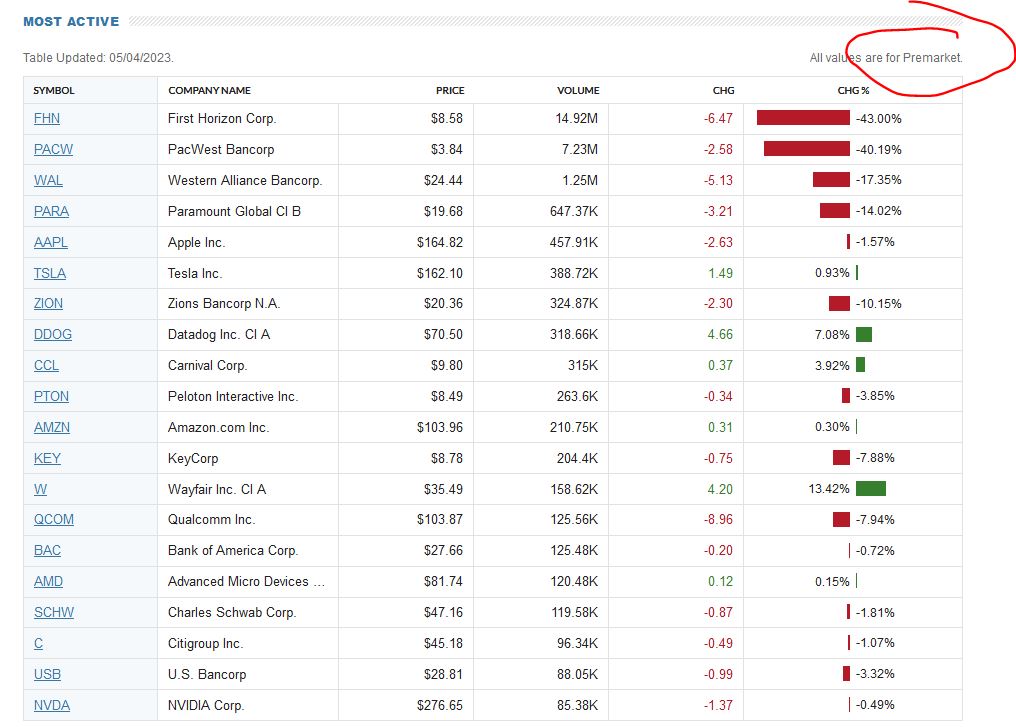Click the VOLUME column header
1016x727 pixels.
(578, 91)
